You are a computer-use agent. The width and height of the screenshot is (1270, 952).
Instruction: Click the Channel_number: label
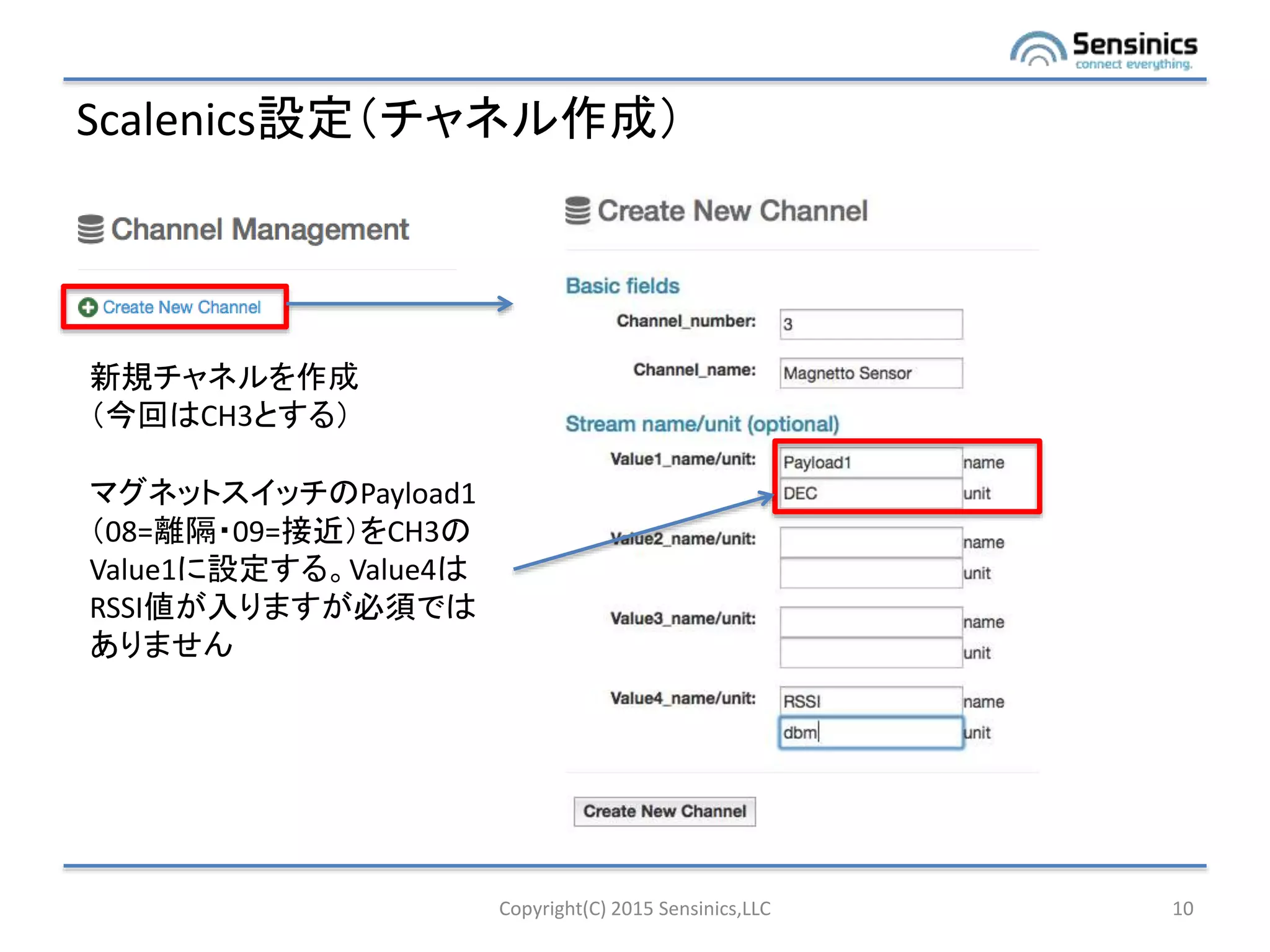point(686,321)
